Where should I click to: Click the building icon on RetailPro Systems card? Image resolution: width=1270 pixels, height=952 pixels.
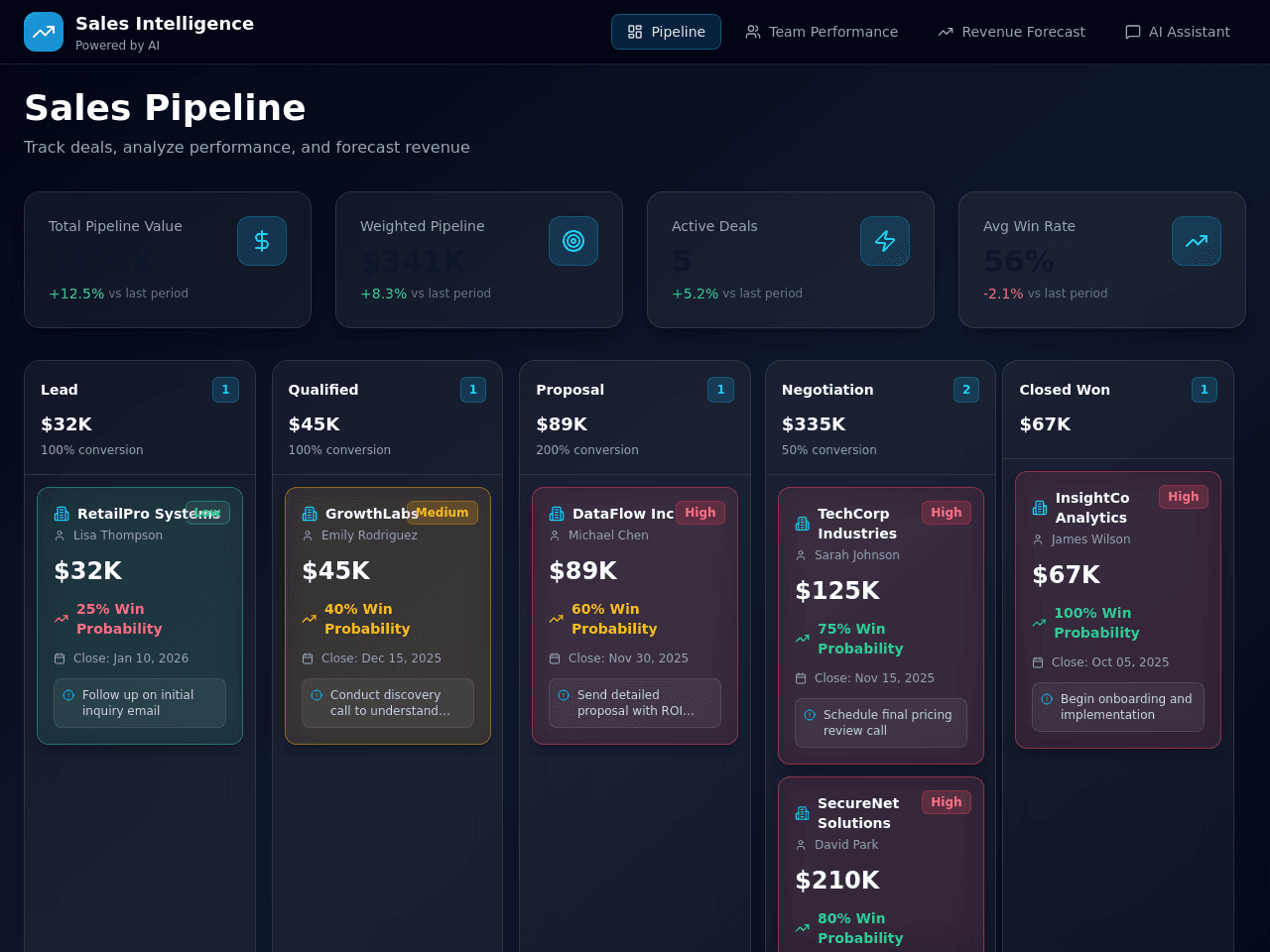62,514
